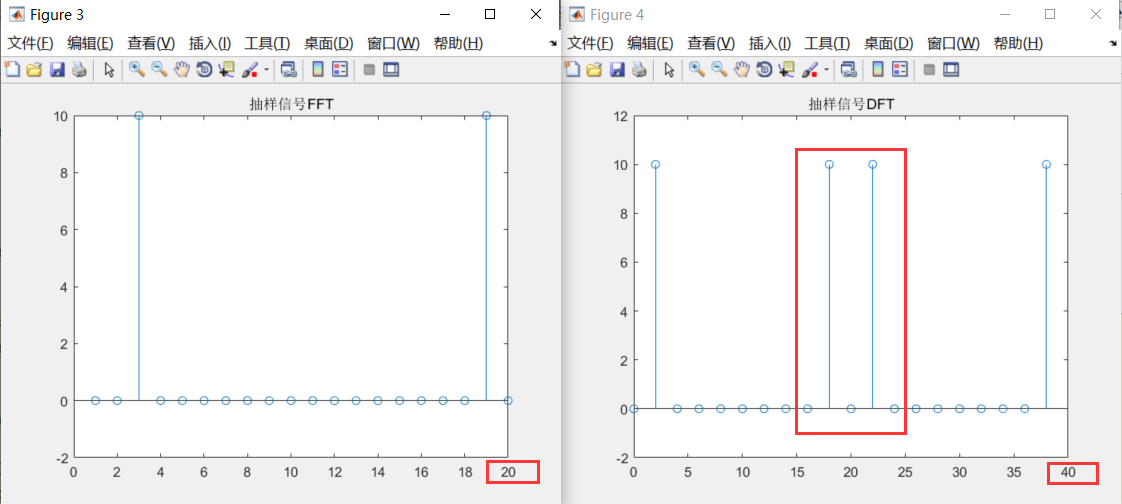This screenshot has width=1122, height=504.
Task: Click Open File icon in Figure 4
Action: click(x=595, y=69)
